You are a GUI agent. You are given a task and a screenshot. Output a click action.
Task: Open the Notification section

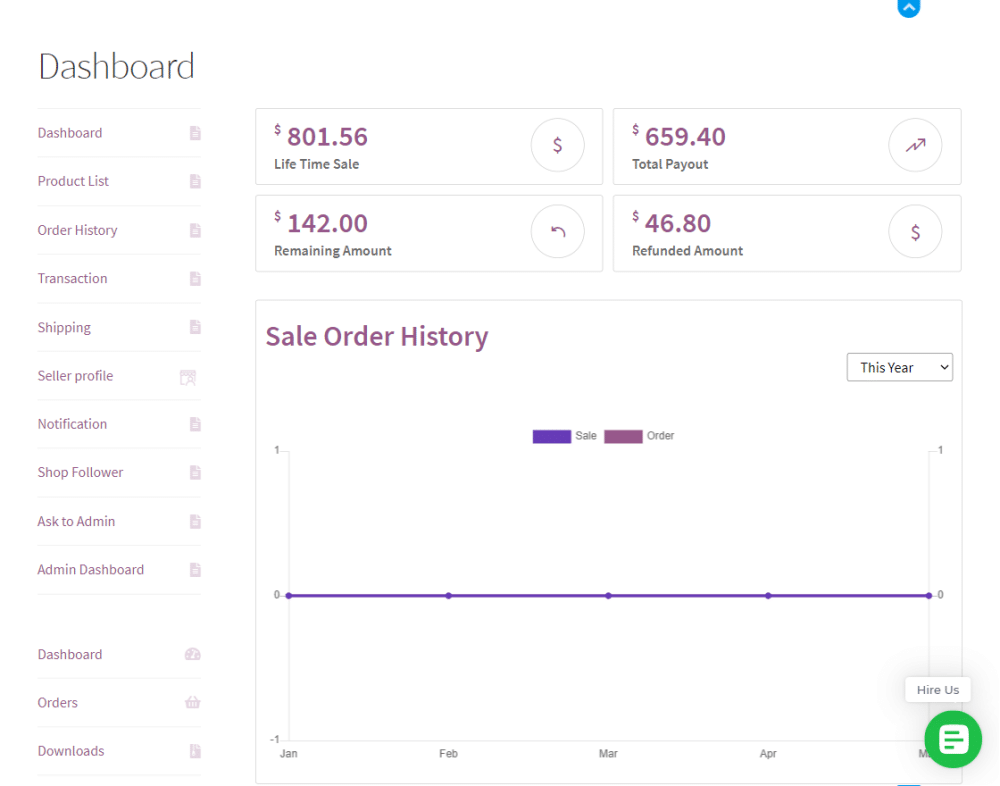pyautogui.click(x=72, y=424)
